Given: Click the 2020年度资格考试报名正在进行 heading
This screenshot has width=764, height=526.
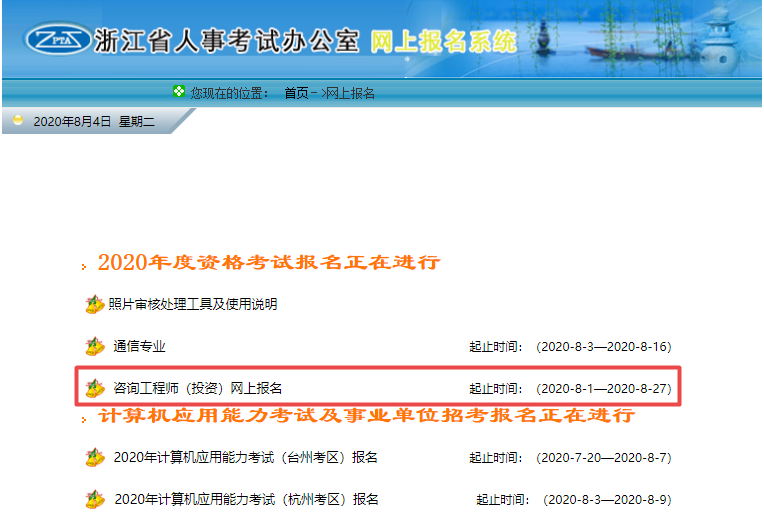Looking at the screenshot, I should pos(268,263).
